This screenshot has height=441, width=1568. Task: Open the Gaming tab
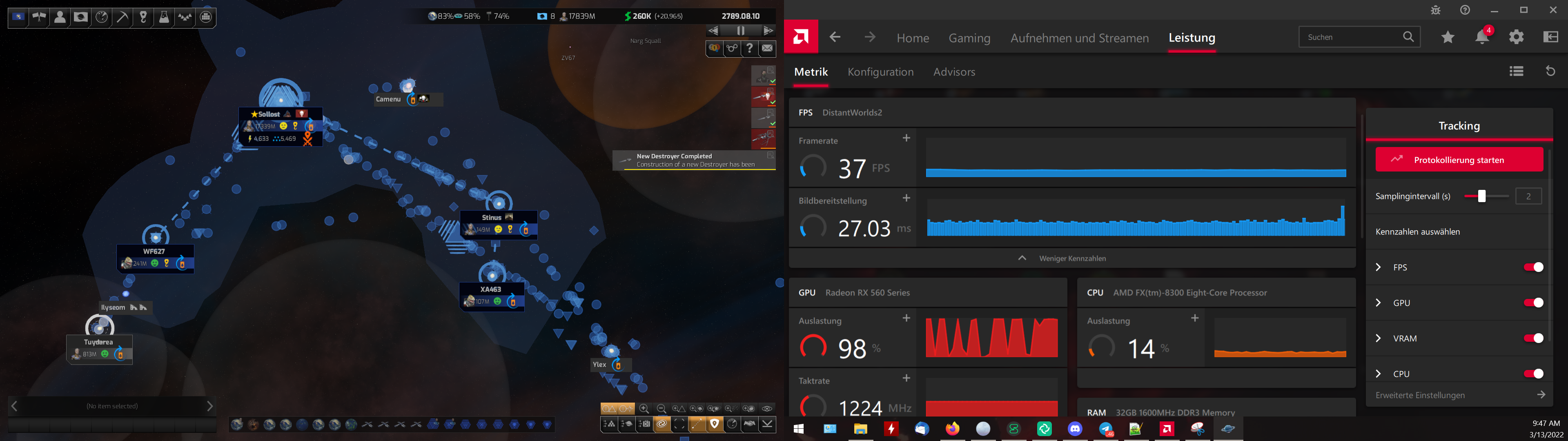[x=969, y=38]
